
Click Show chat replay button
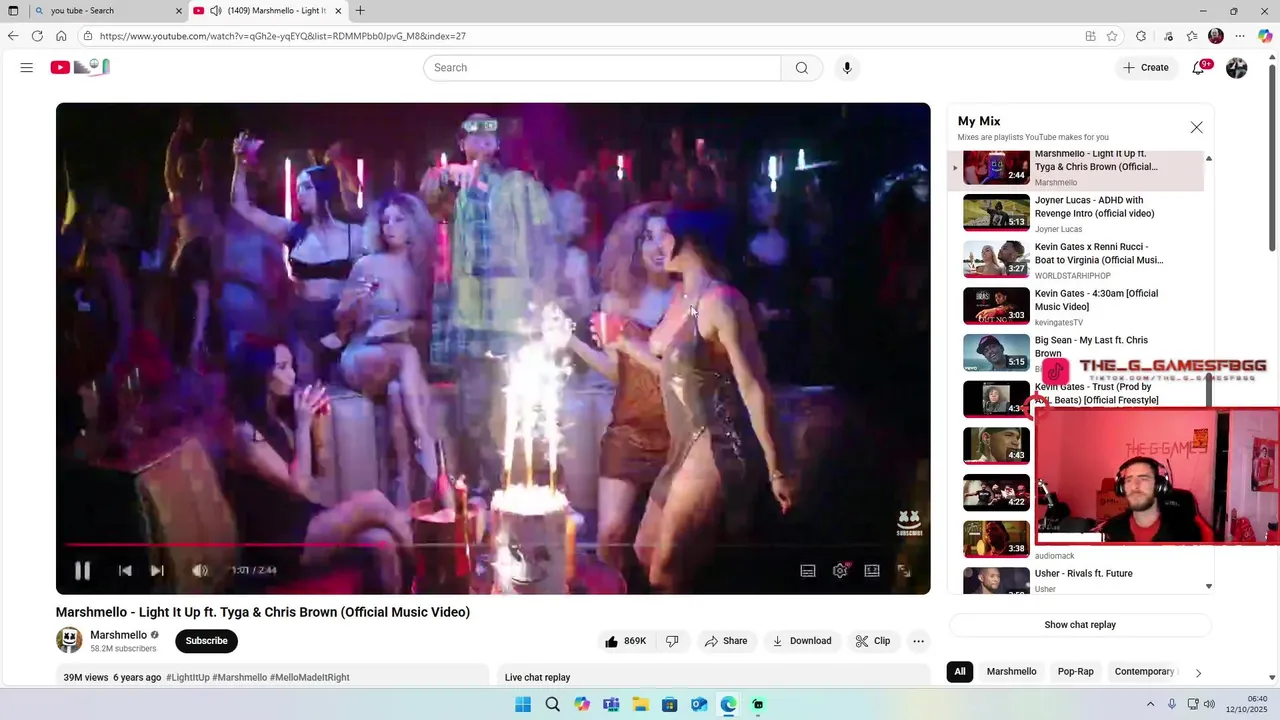click(x=1080, y=625)
